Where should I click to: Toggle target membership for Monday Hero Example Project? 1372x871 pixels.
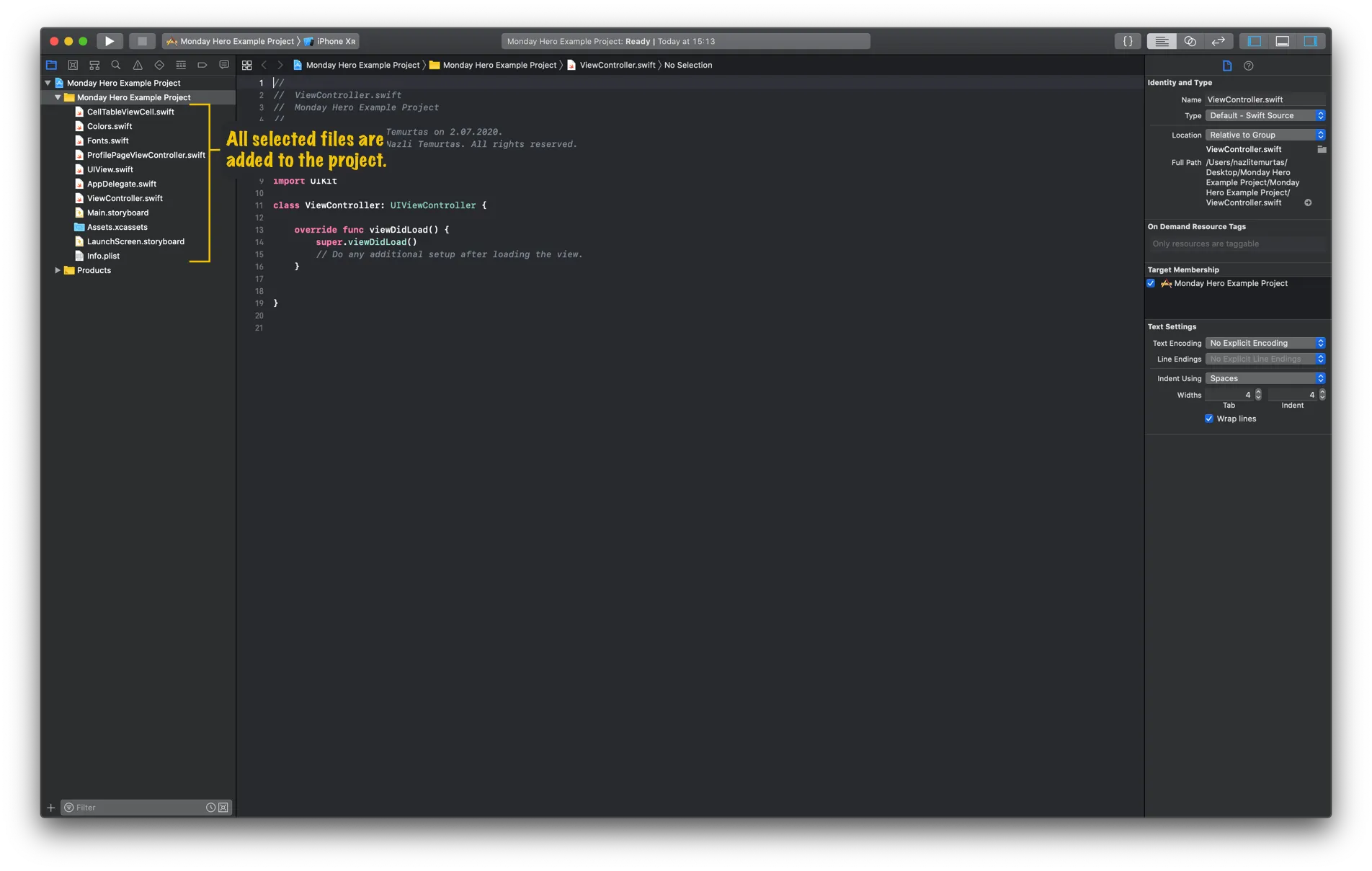[x=1151, y=283]
